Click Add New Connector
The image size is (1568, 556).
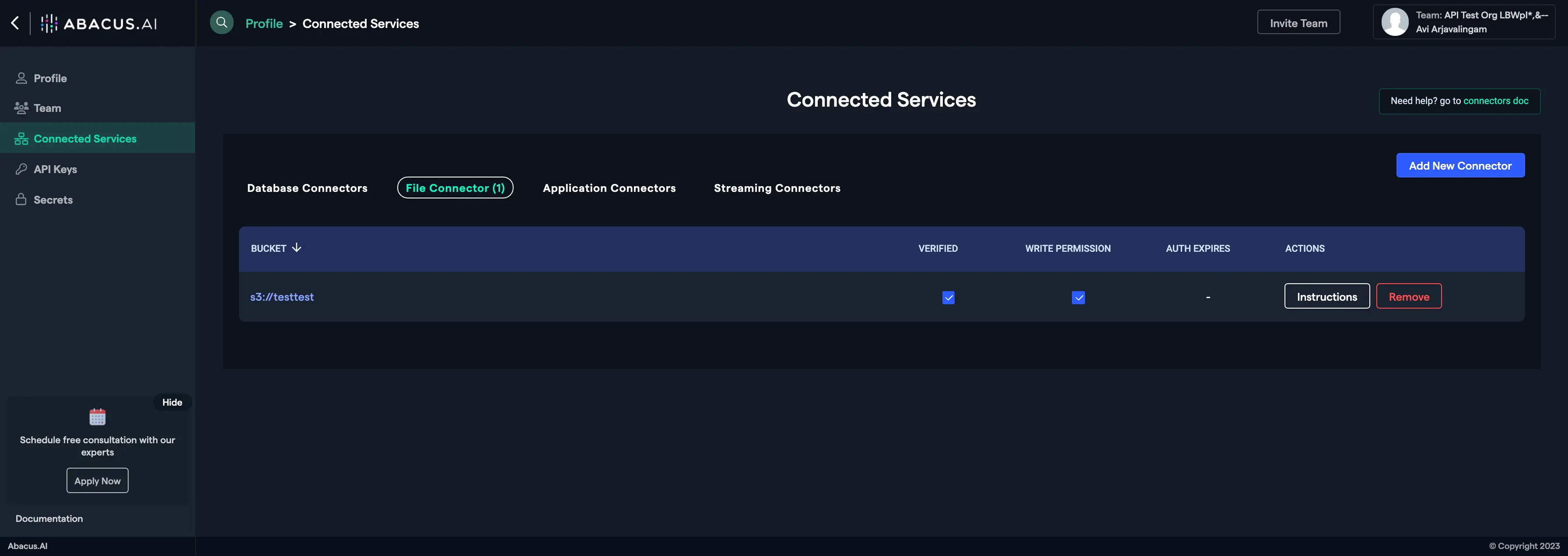[1459, 165]
